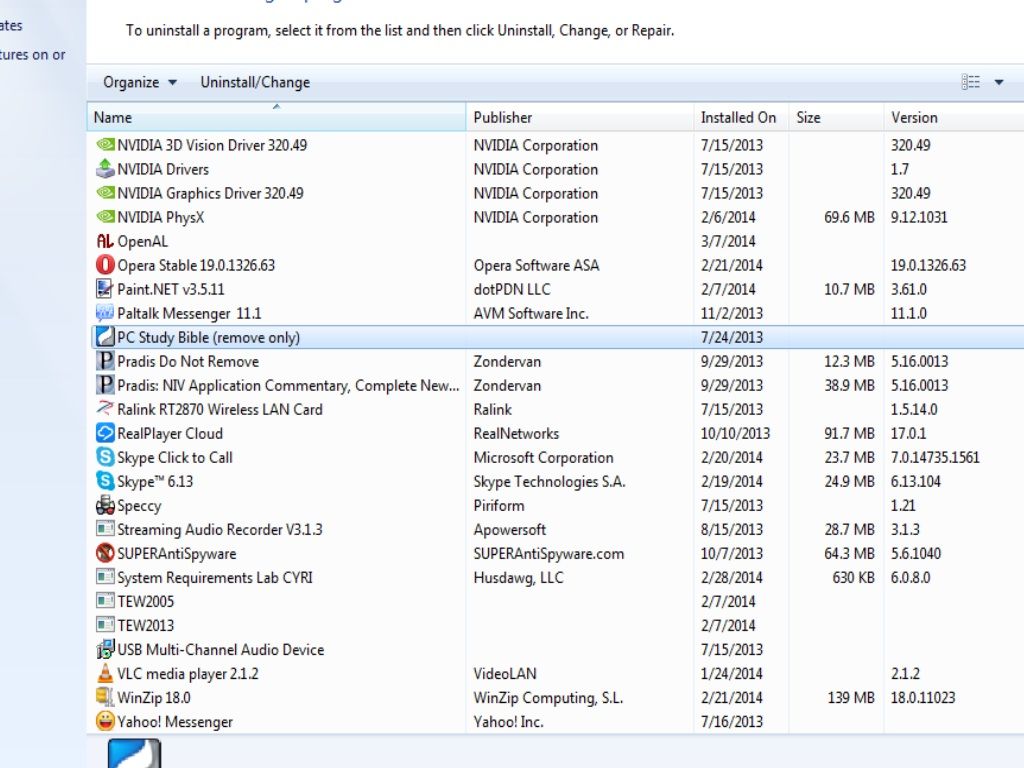The image size is (1024, 768).
Task: Click the Skype 6.13 icon
Action: coord(105,482)
